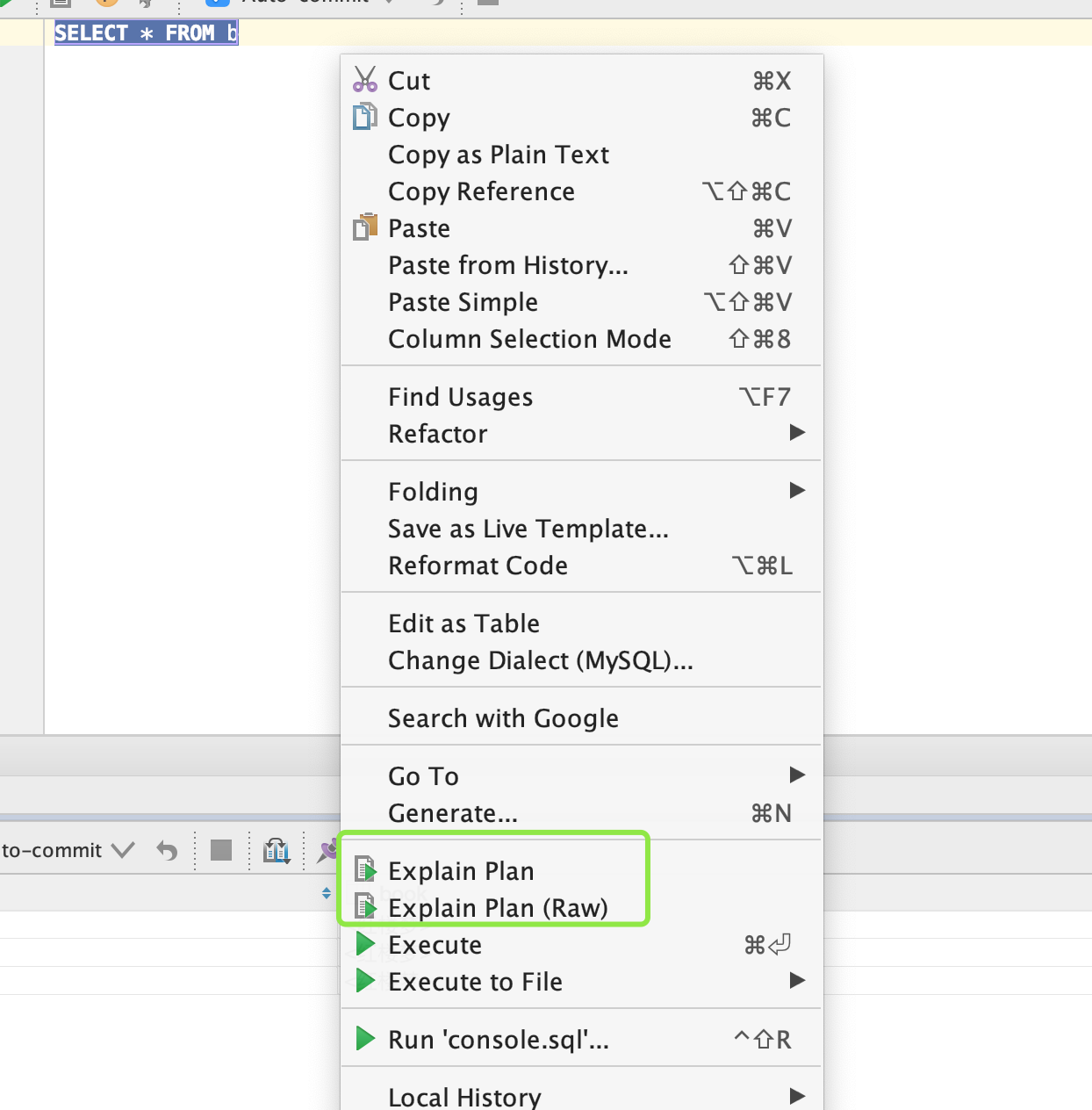Choose Reformat Code menu item

point(478,565)
